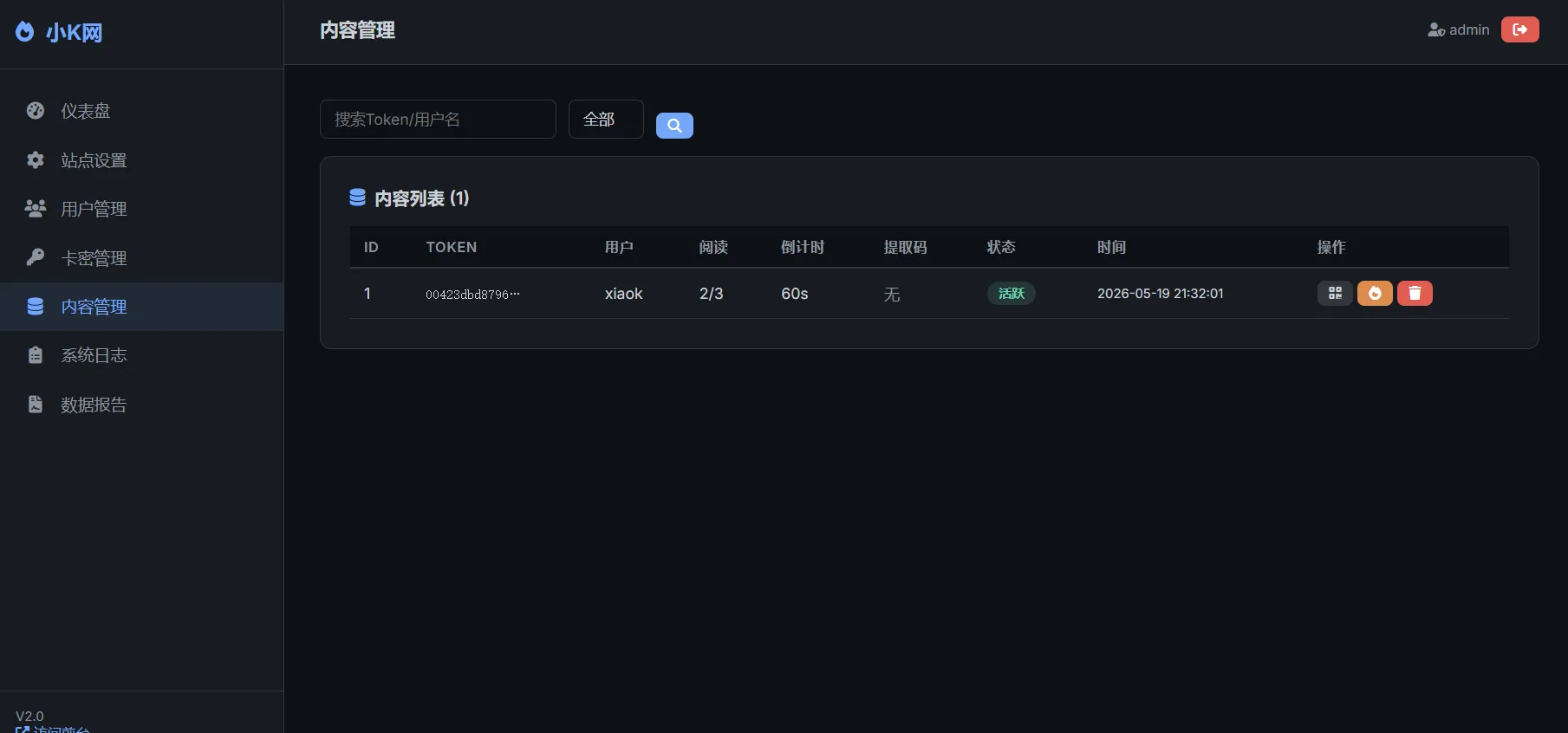Click the stacked database icon beside 内容列表
This screenshot has width=1568, height=733.
pos(357,198)
